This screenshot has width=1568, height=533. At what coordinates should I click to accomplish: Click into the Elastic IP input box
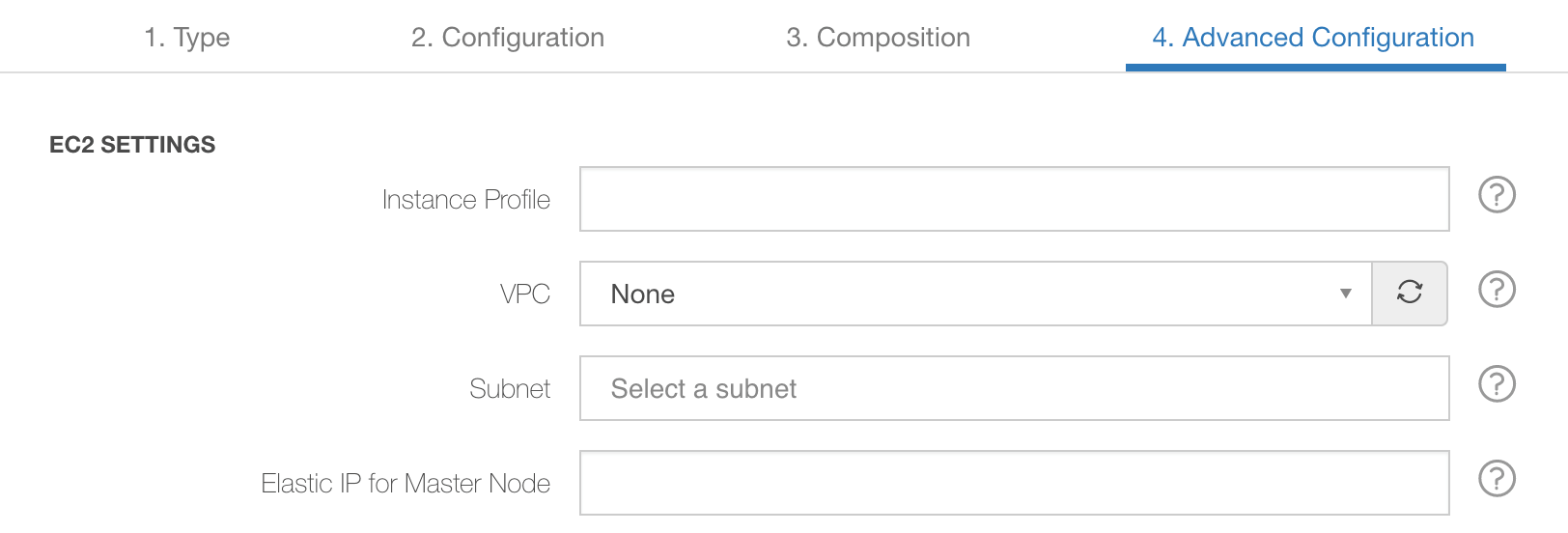1014,483
